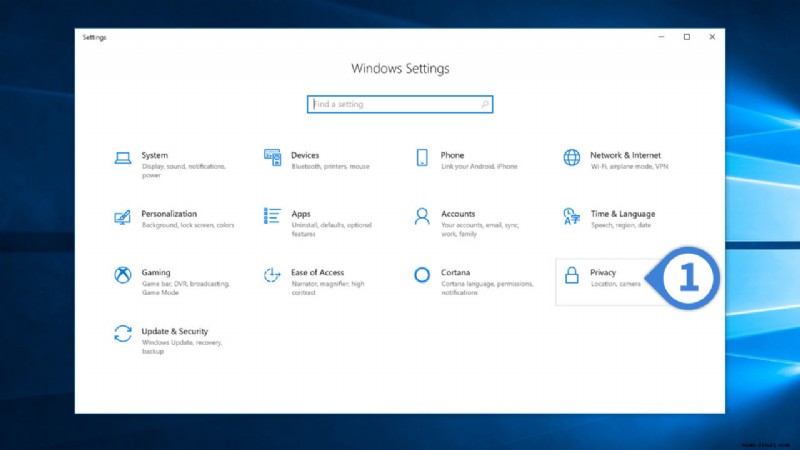This screenshot has width=800, height=450.
Task: Click the Windows Settings heading
Action: pyautogui.click(x=400, y=68)
